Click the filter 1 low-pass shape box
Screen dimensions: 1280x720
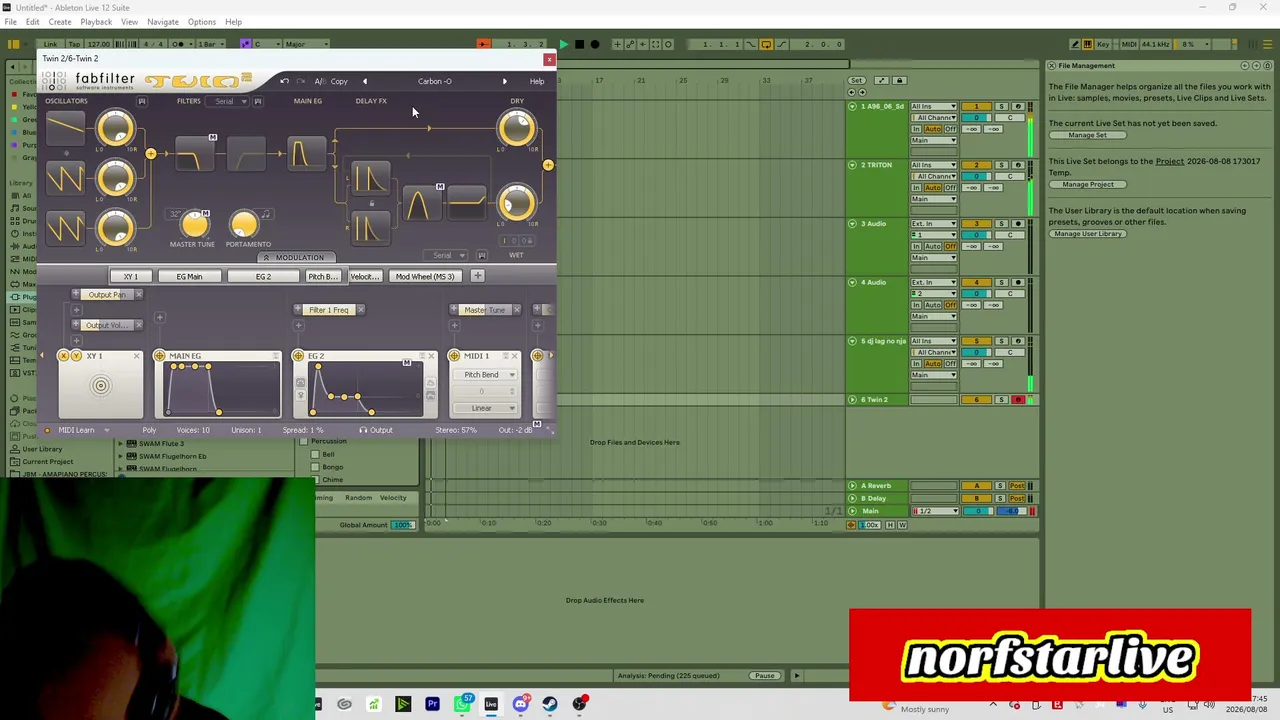(x=195, y=154)
